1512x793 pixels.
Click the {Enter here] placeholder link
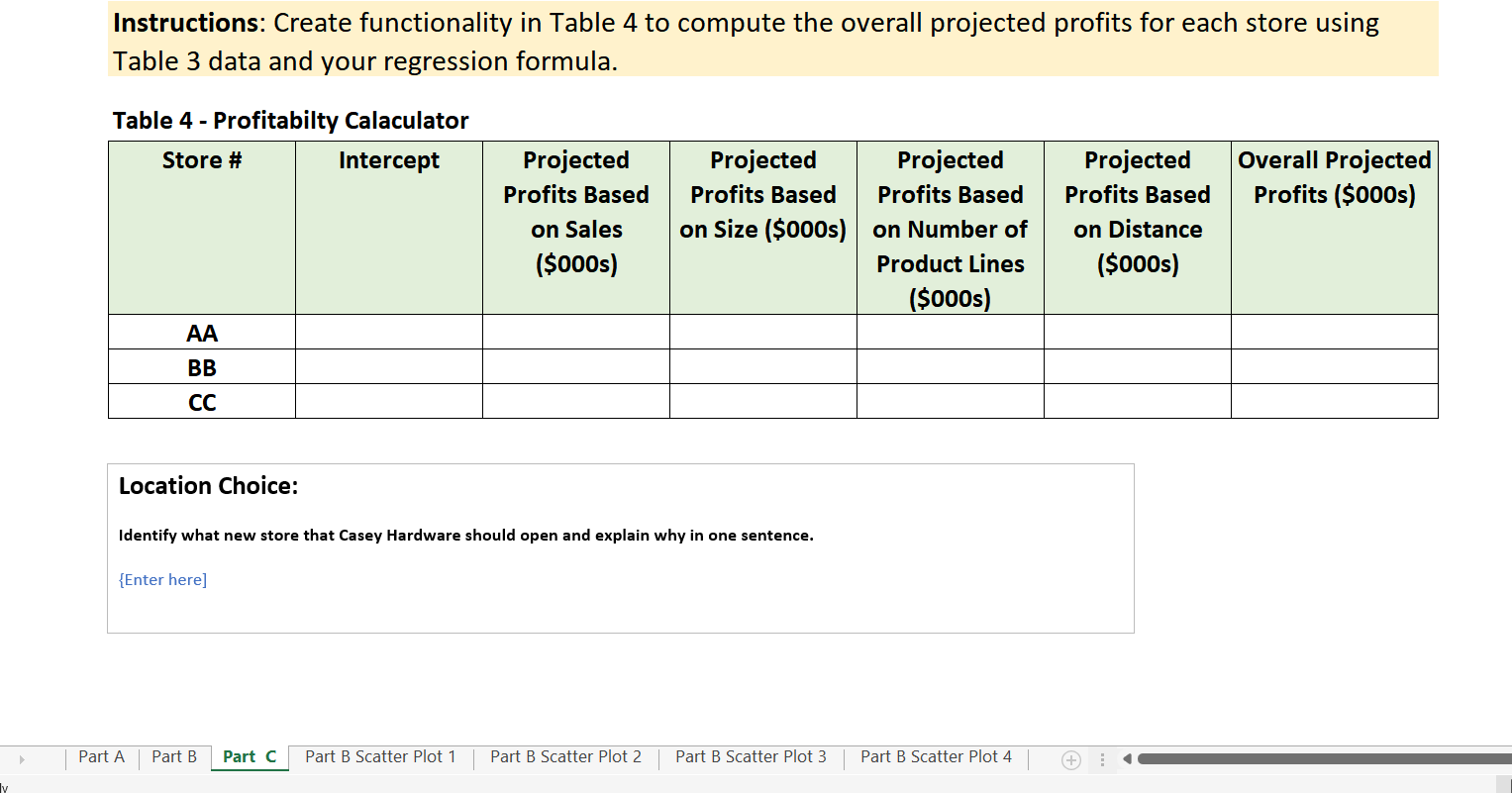coord(162,579)
